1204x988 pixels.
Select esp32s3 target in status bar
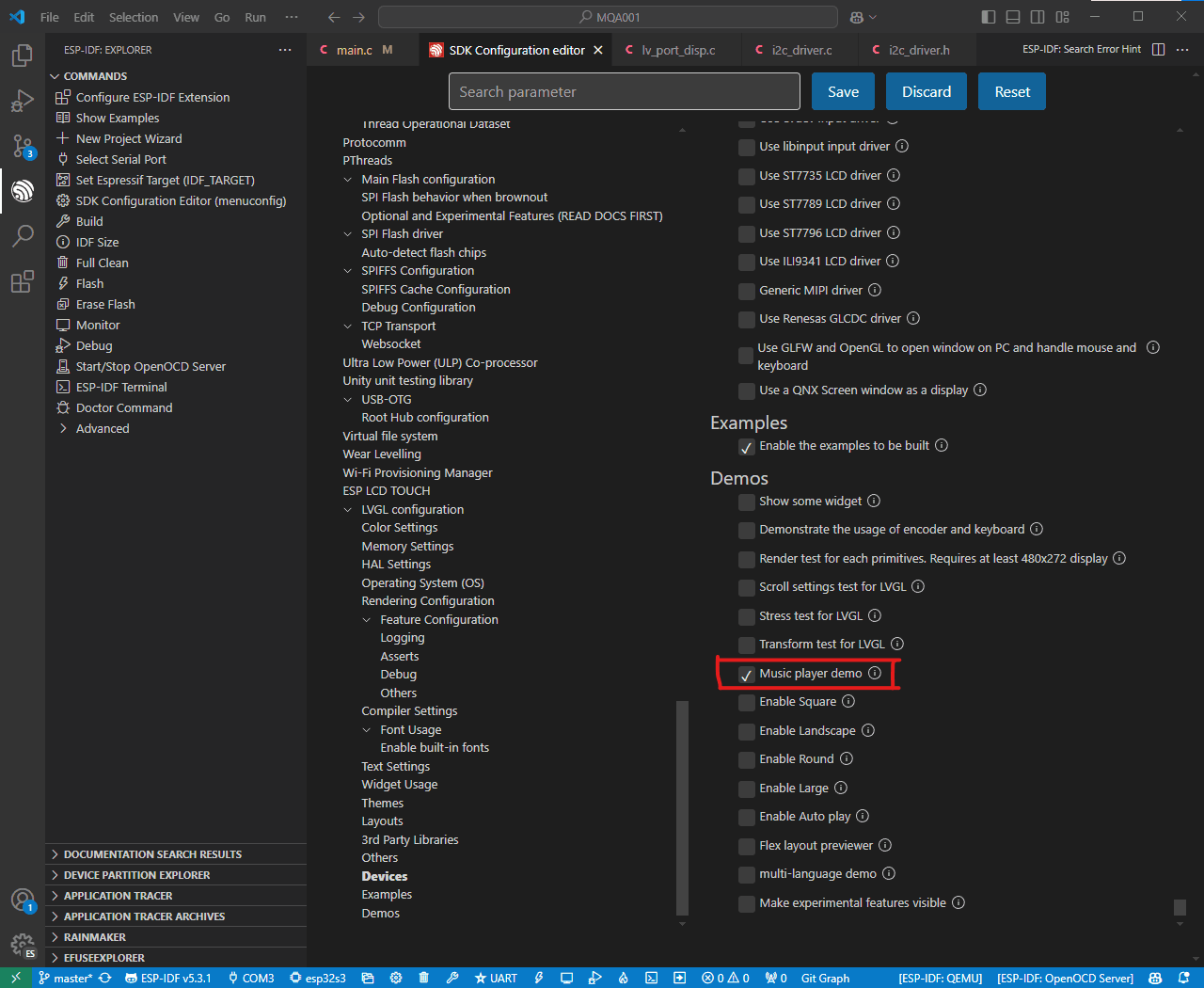318,978
